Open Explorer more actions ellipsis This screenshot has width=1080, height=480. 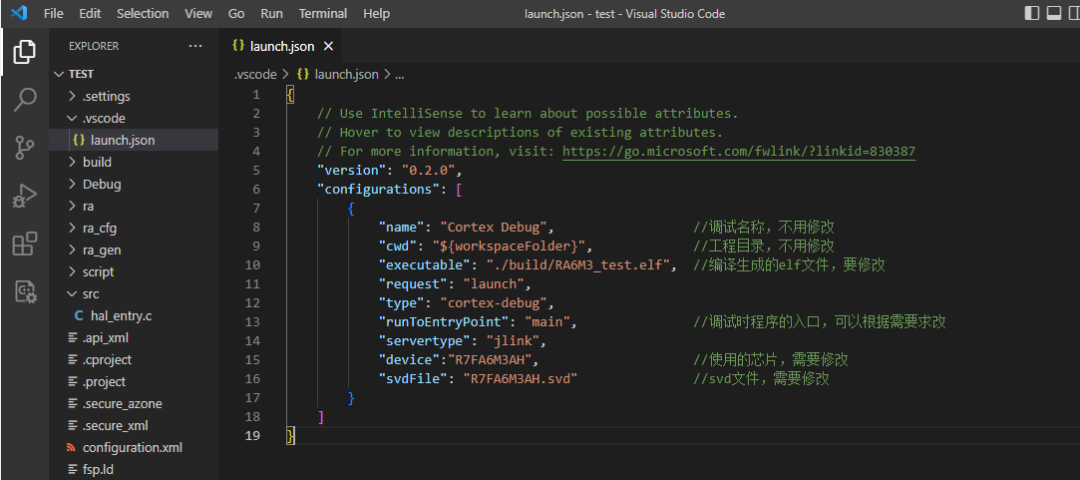tap(196, 46)
